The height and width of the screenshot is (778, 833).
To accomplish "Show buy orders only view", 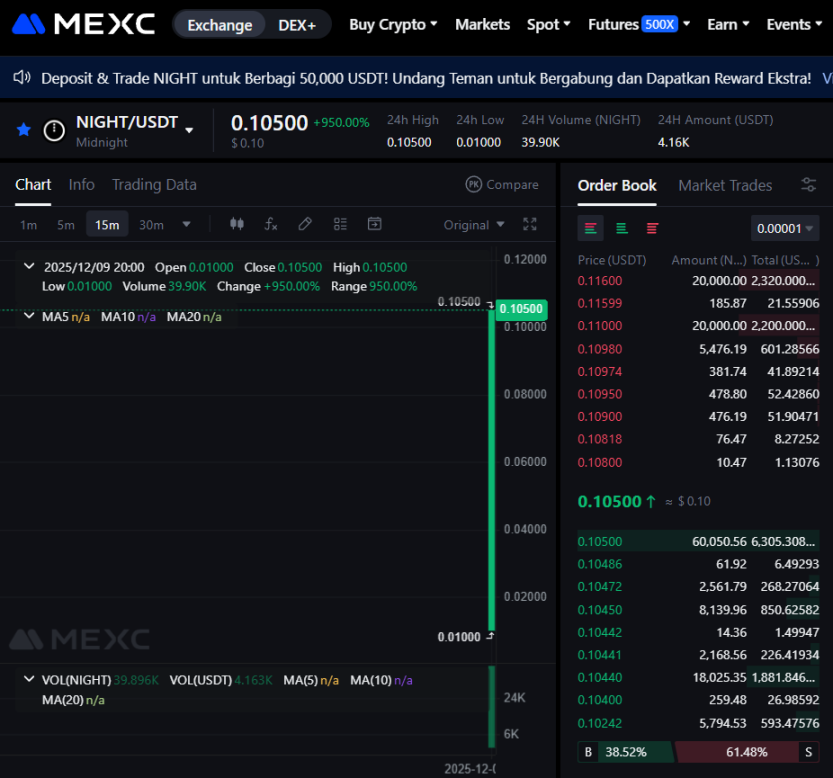I will [x=622, y=229].
